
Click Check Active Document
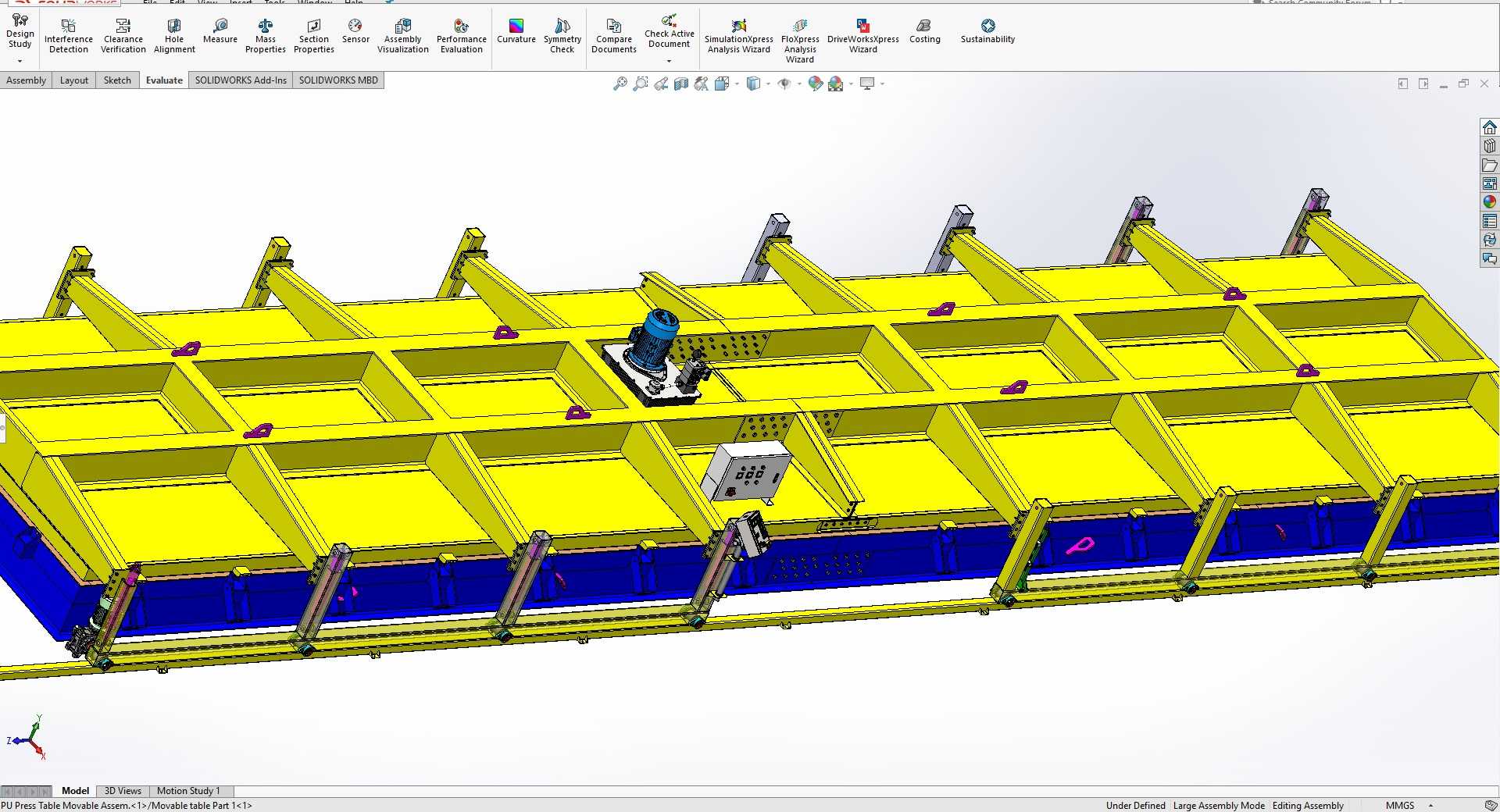(670, 31)
